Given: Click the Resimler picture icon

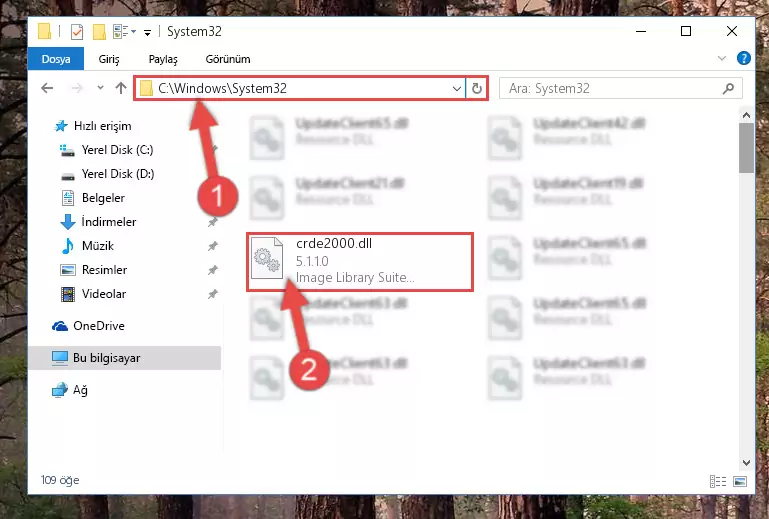Looking at the screenshot, I should pos(68,270).
